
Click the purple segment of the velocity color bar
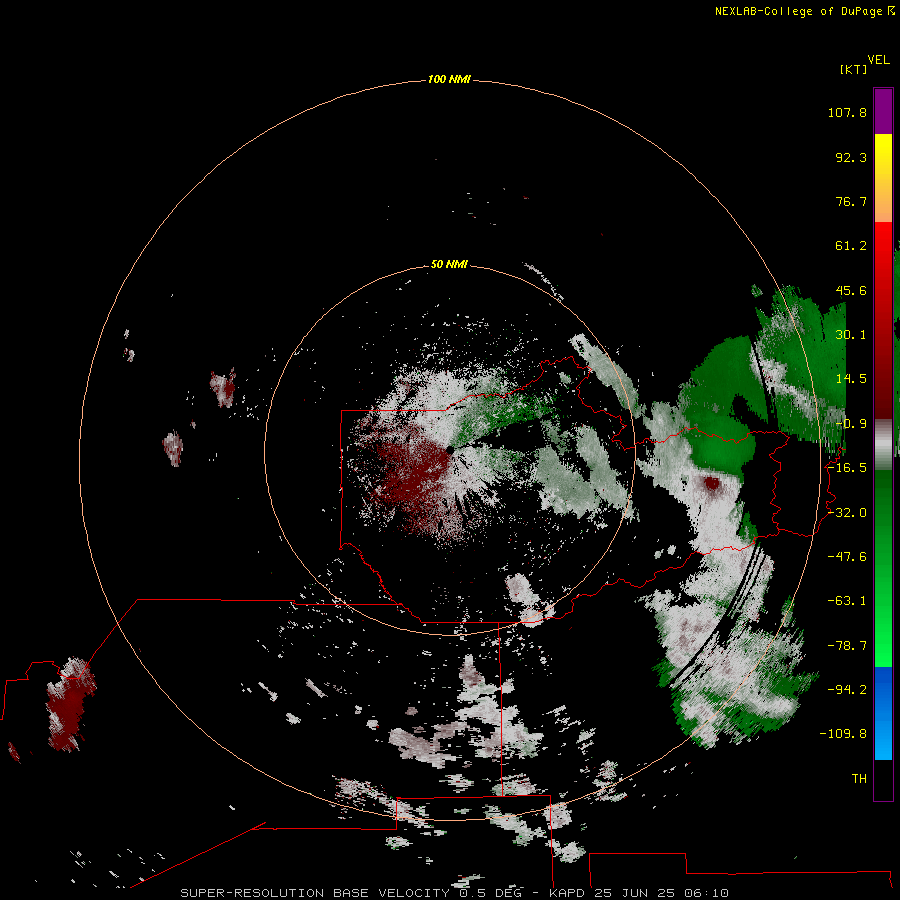(x=883, y=111)
